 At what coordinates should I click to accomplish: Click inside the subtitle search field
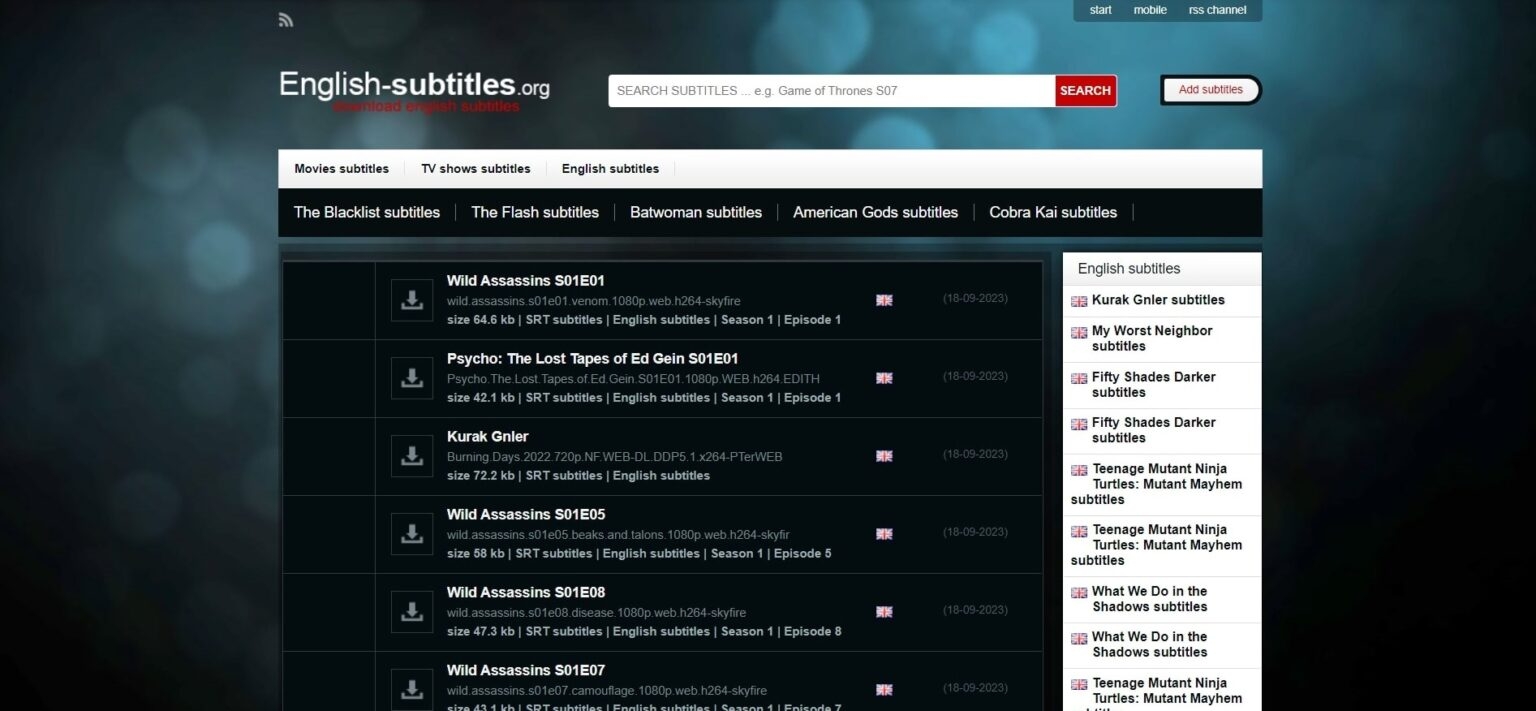point(830,90)
